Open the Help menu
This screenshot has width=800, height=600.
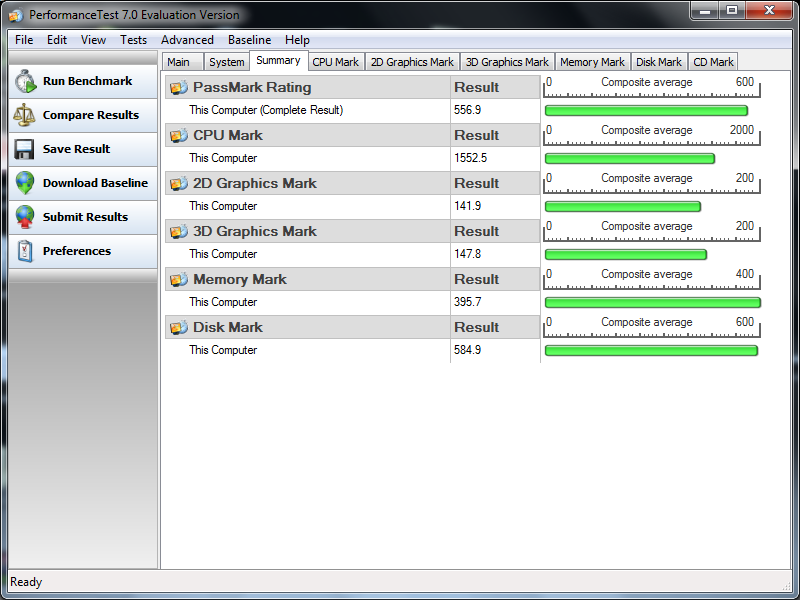point(297,40)
